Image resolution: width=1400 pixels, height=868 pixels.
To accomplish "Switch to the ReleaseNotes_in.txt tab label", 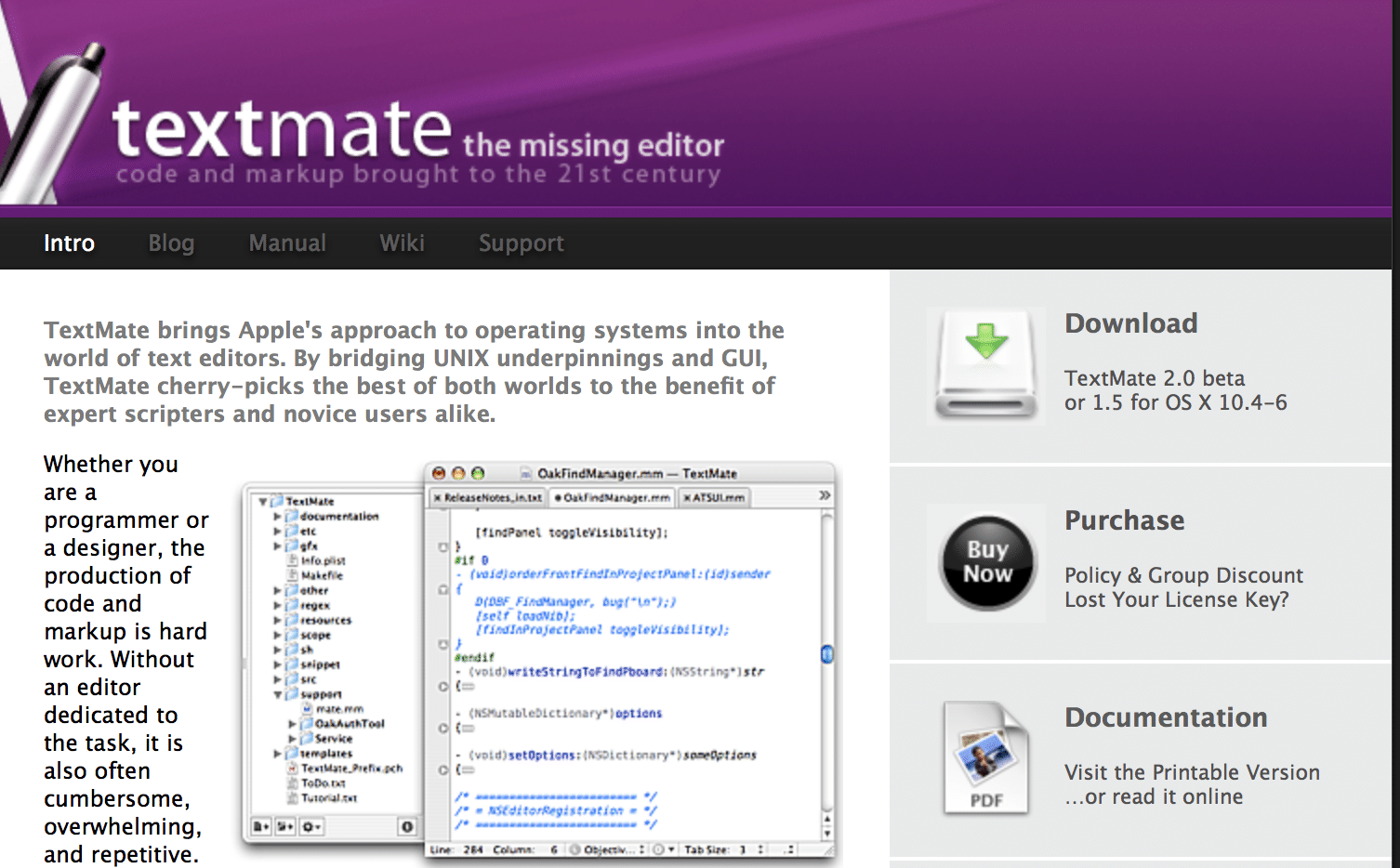I will 493,498.
